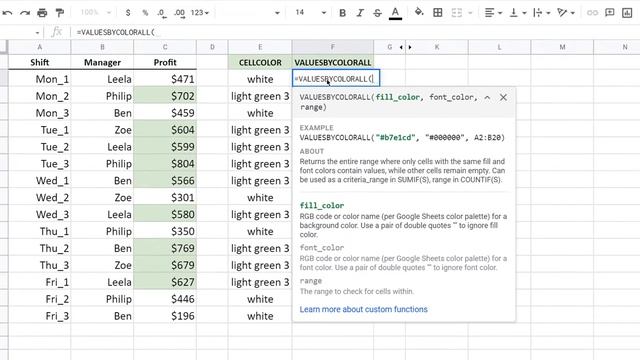
Task: Collapse the function help tooltip
Action: point(487,98)
